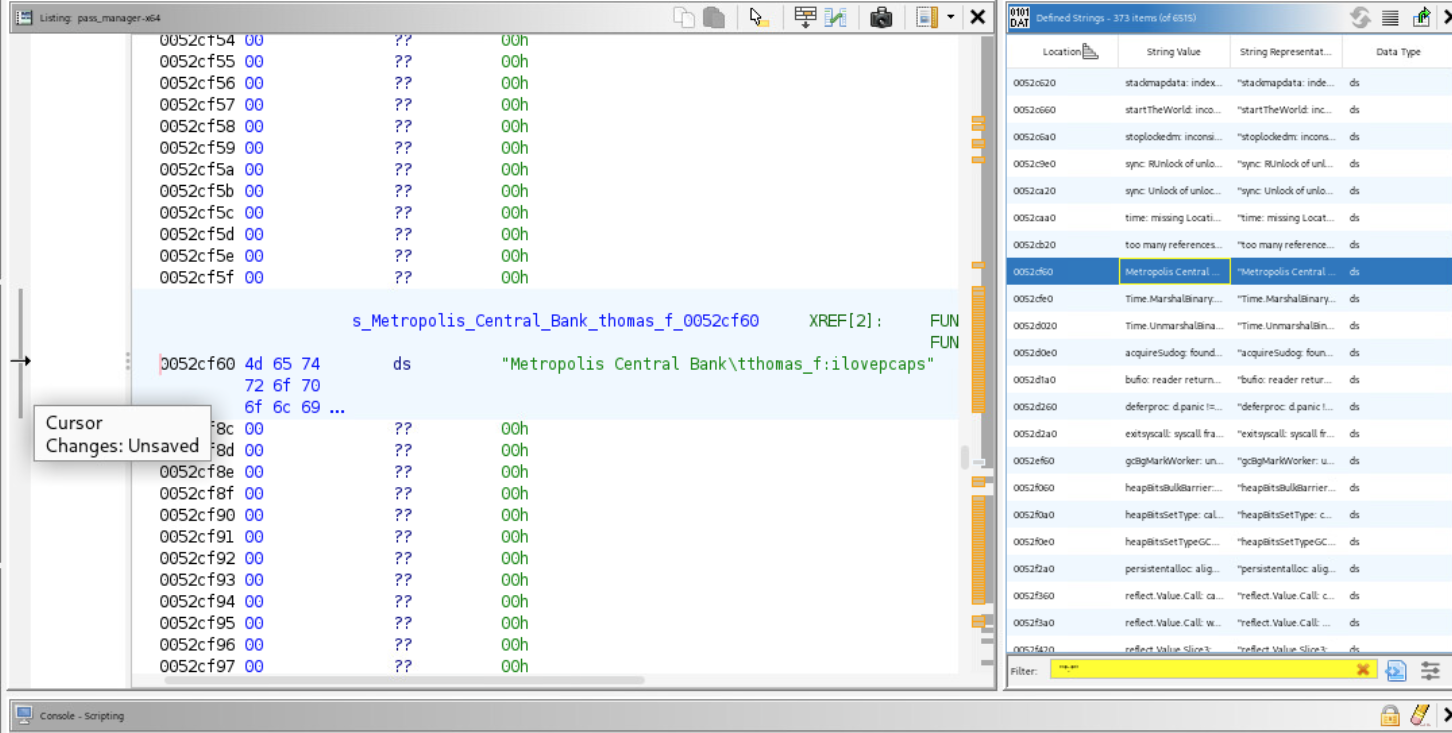The image size is (1452, 733).
Task: Open the filter options sliders icon
Action: tap(1430, 670)
